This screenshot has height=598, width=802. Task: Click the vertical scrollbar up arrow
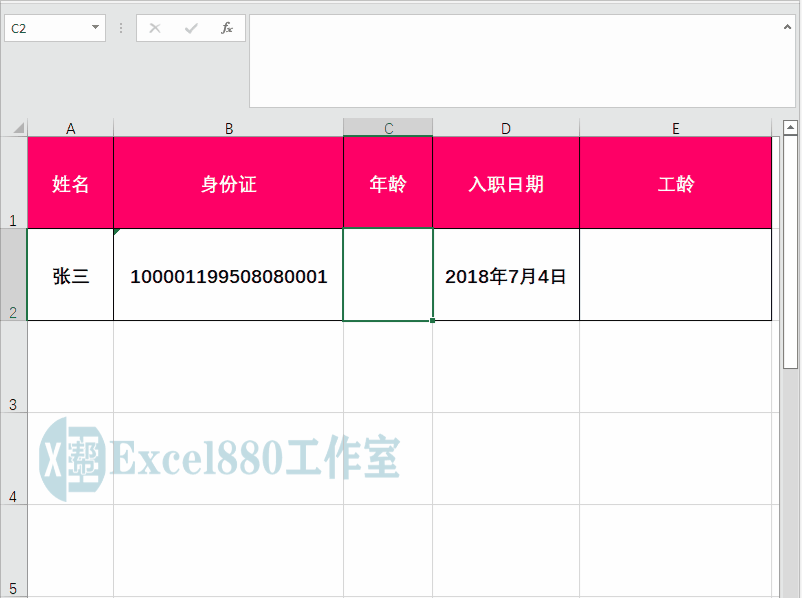790,127
